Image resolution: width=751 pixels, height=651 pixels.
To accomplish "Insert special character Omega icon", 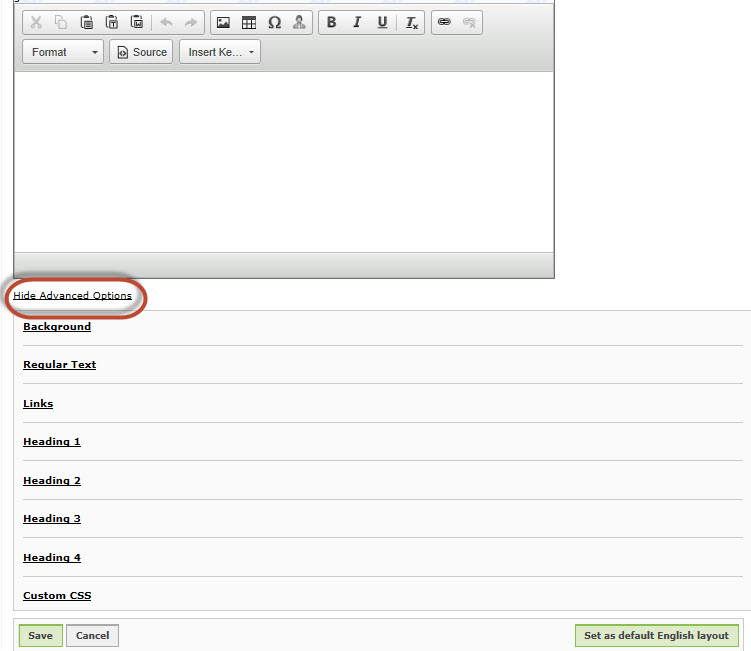I will point(274,23).
